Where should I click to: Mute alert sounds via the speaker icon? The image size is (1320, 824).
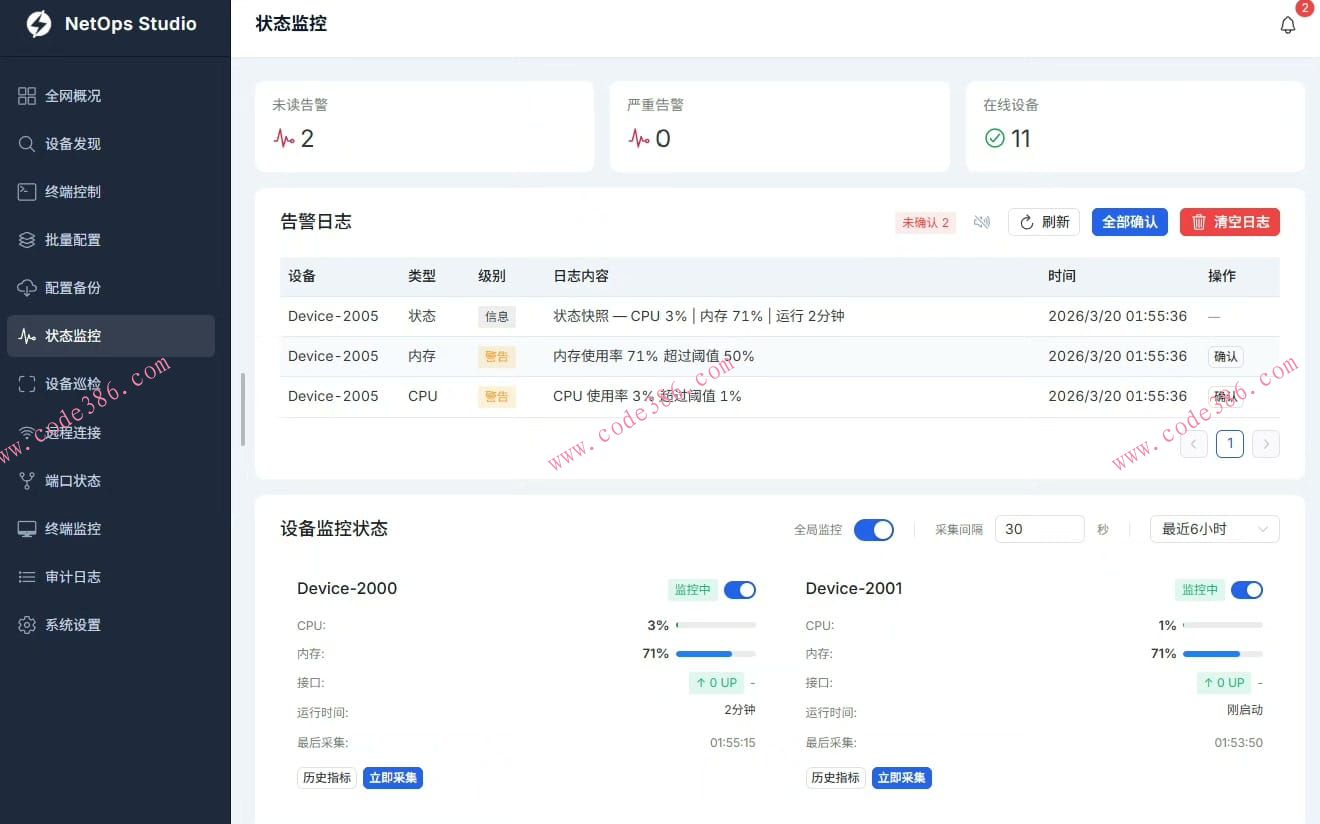982,222
